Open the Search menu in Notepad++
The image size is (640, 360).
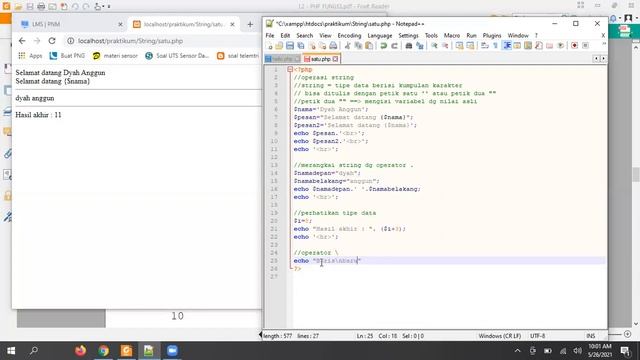tap(304, 36)
